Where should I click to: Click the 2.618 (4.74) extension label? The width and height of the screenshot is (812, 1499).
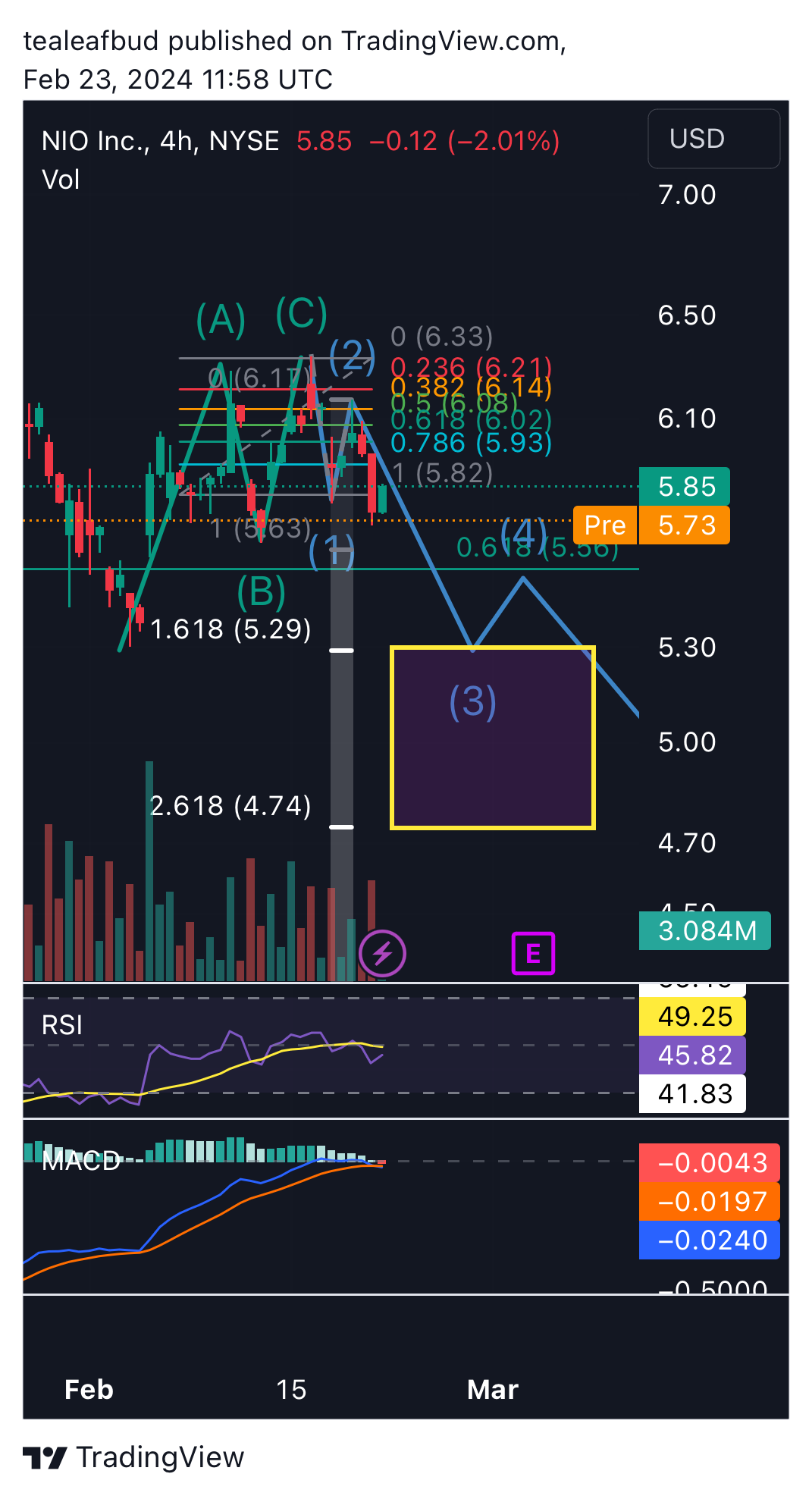[230, 805]
